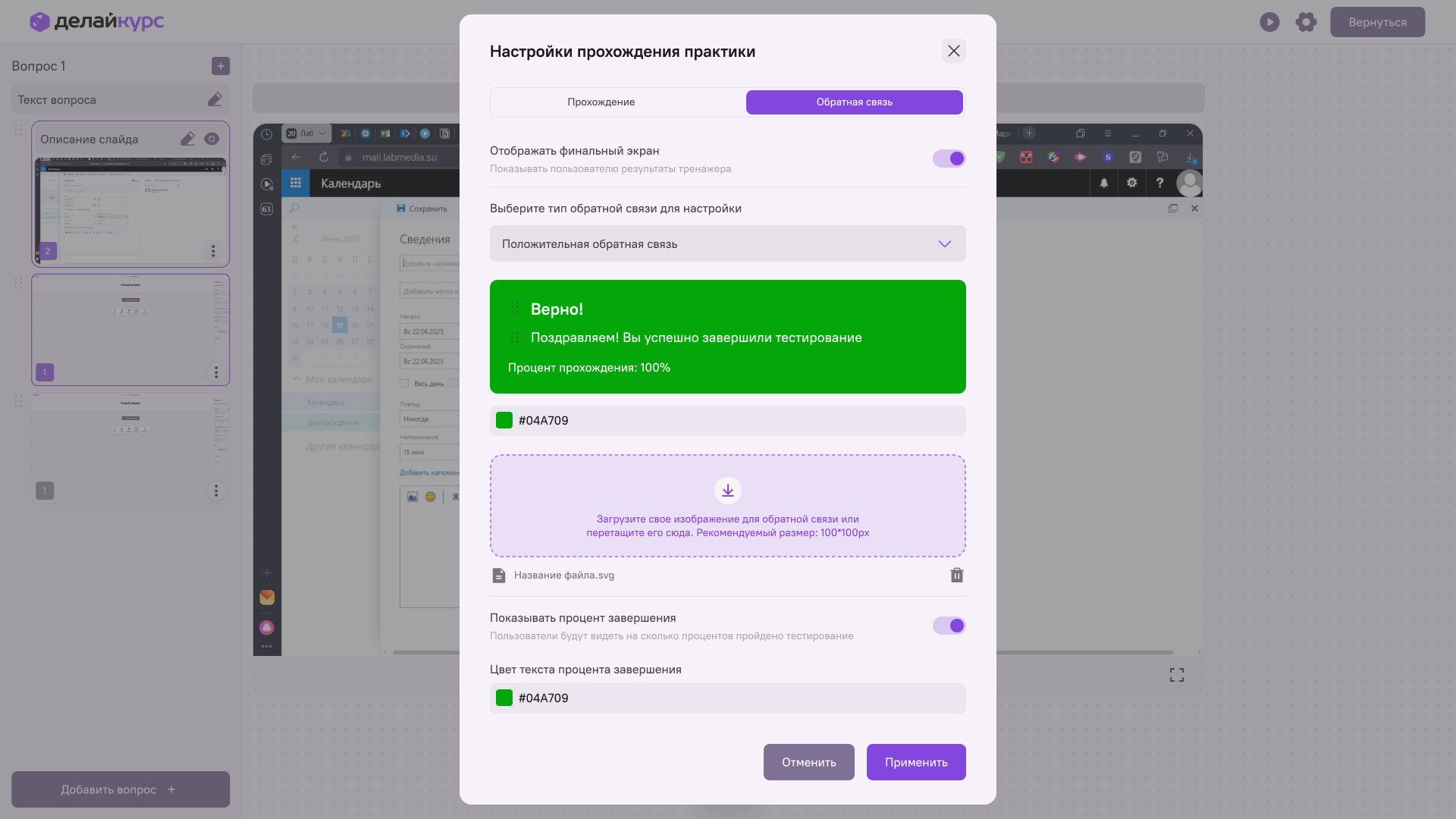This screenshot has height=819, width=1456.
Task: Click the plus icon next to Вопрос 1
Action: tap(221, 66)
